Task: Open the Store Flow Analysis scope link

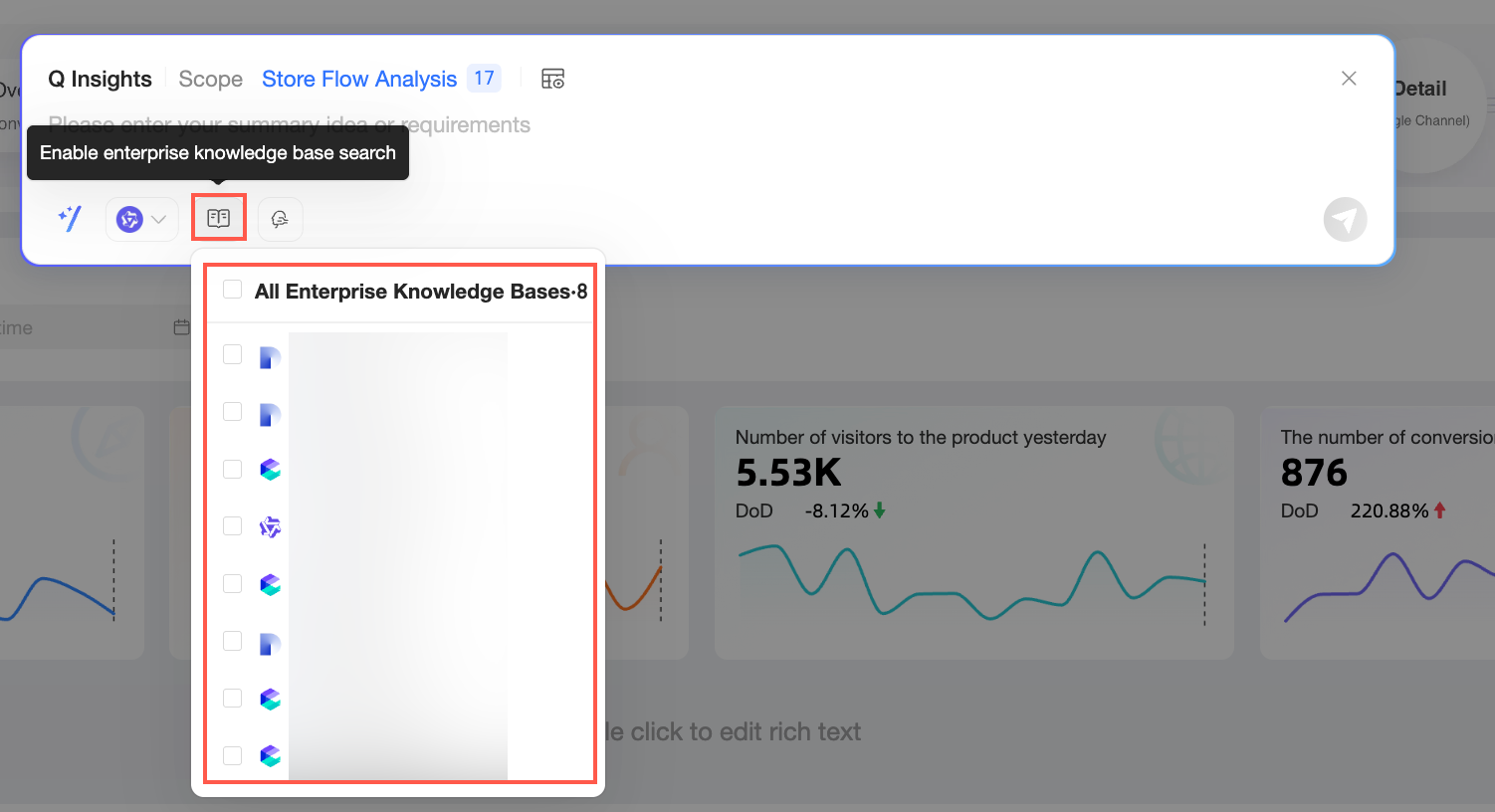Action: pos(359,79)
